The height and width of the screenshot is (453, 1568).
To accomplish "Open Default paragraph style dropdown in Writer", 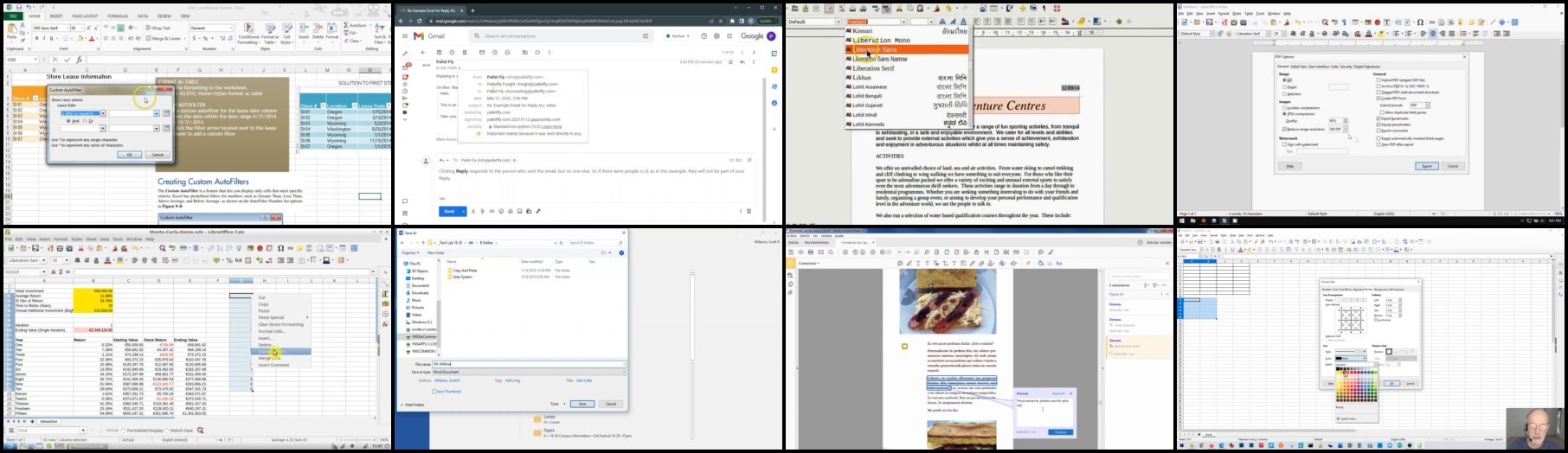I will (839, 22).
